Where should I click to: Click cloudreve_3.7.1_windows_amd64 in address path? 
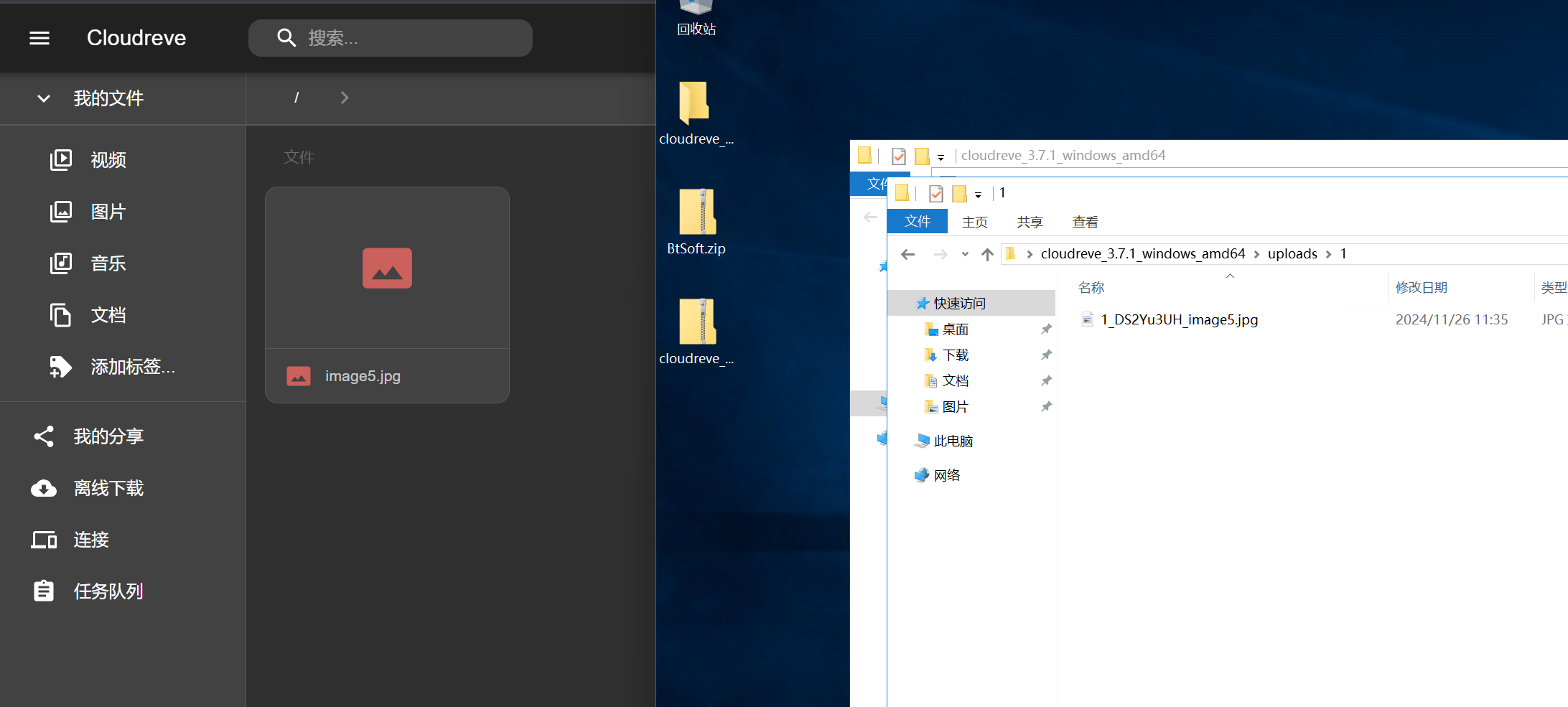[1143, 254]
